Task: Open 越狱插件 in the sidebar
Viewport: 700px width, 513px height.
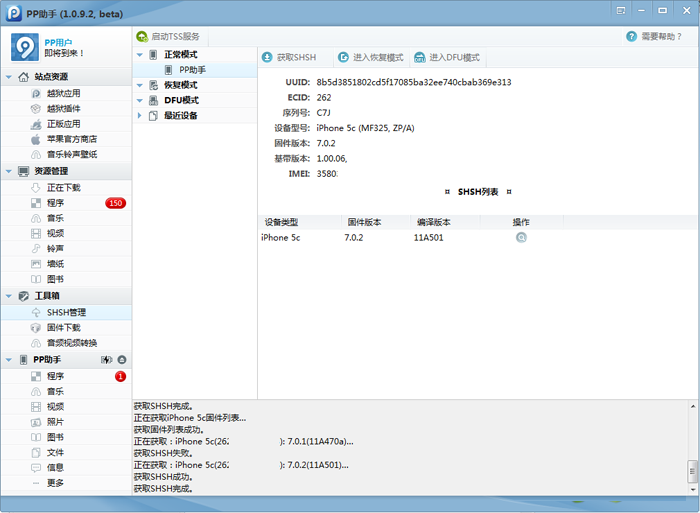Action: (x=64, y=108)
